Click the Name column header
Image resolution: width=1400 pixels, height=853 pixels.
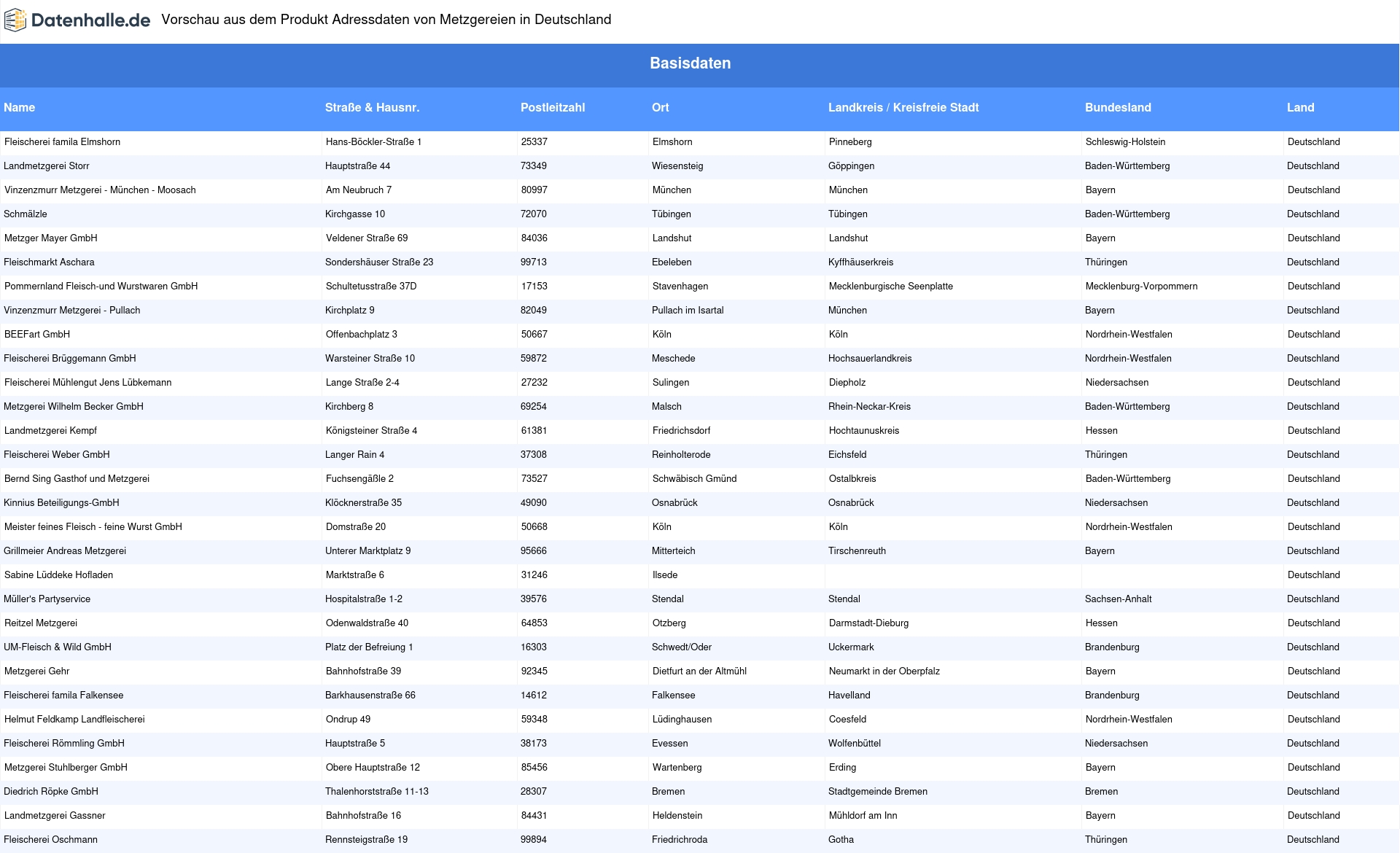pyautogui.click(x=20, y=107)
